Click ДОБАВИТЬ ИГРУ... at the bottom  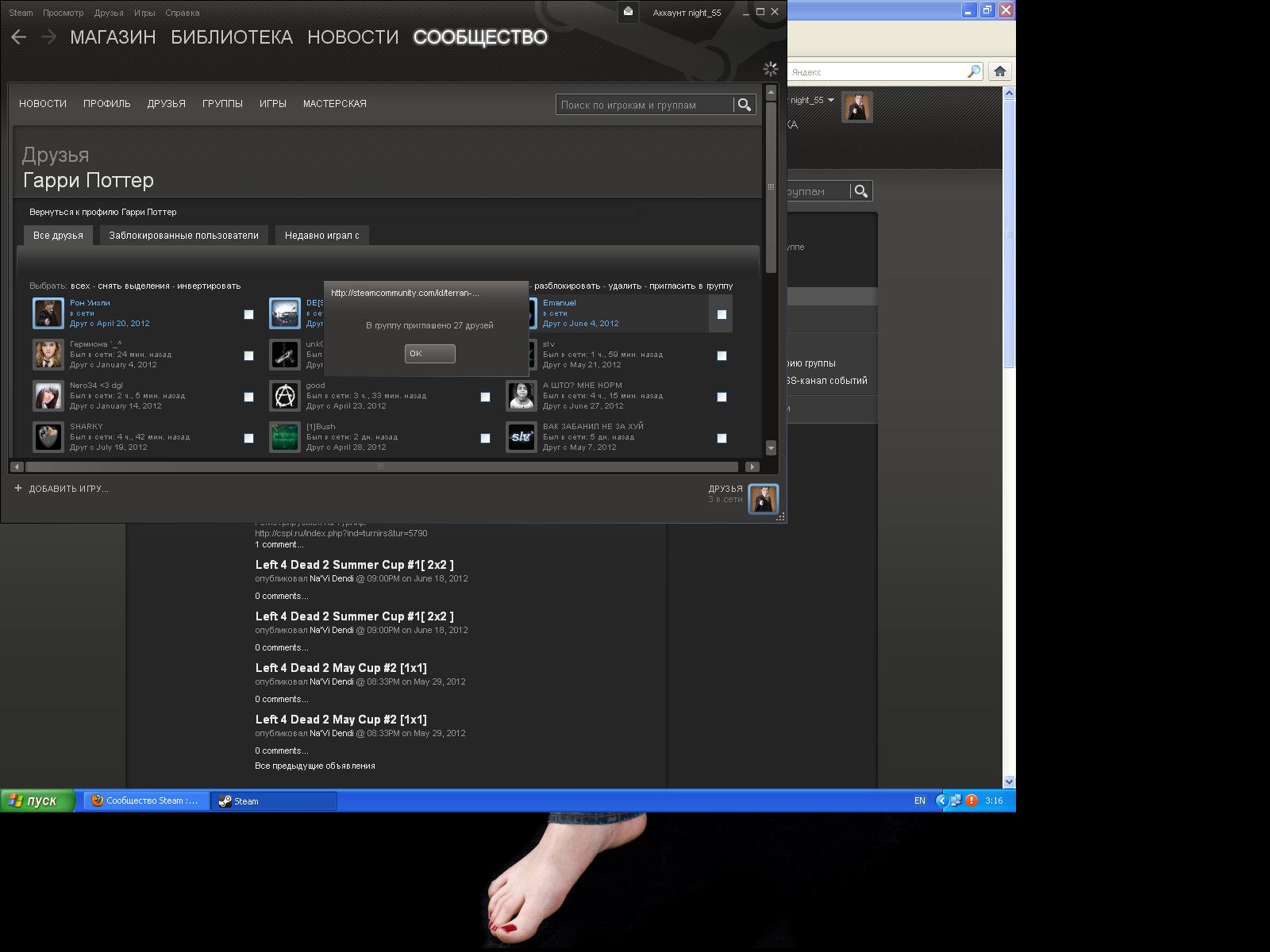[x=69, y=489]
